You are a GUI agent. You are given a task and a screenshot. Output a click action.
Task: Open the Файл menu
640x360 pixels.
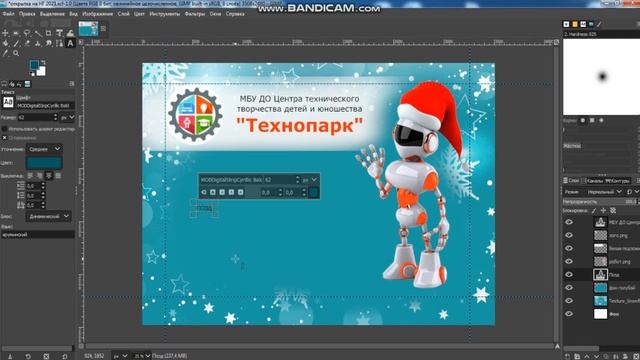coord(8,14)
